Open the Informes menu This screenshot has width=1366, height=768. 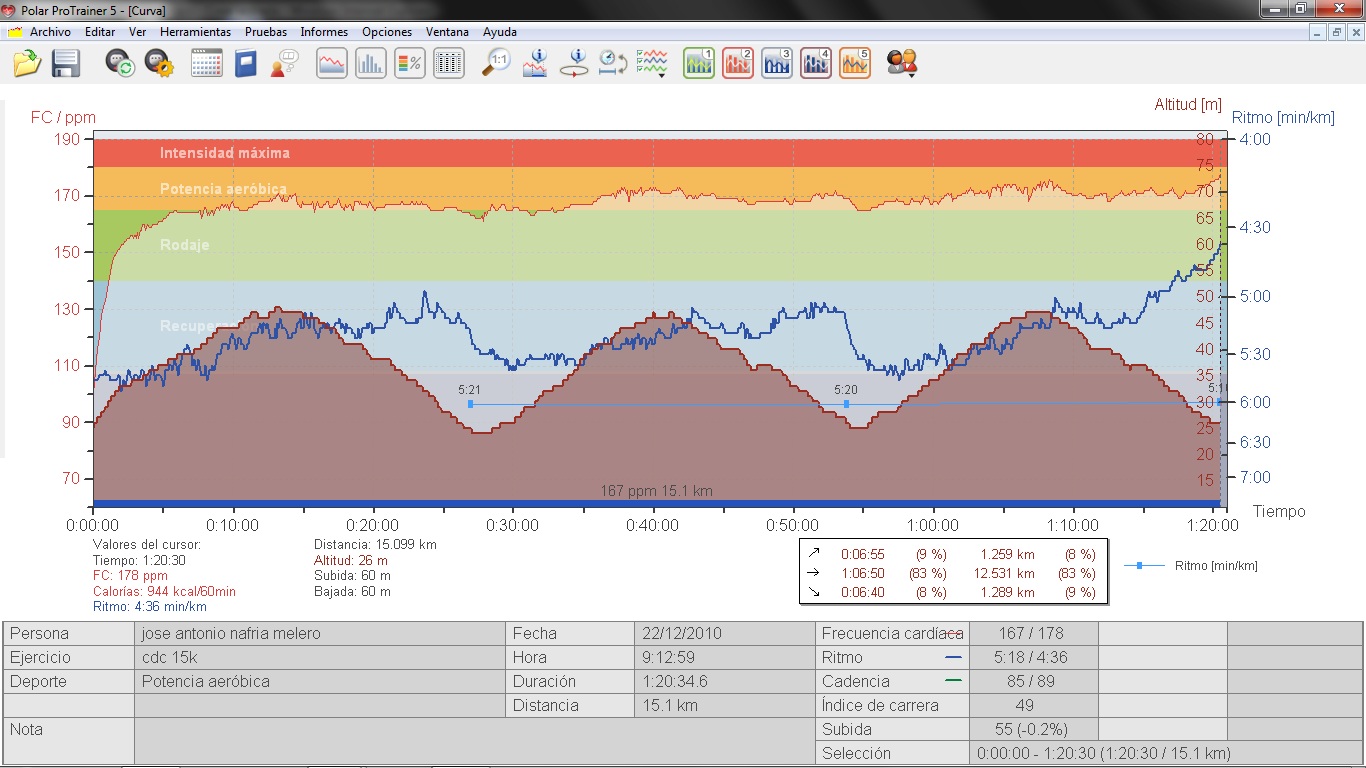click(324, 32)
